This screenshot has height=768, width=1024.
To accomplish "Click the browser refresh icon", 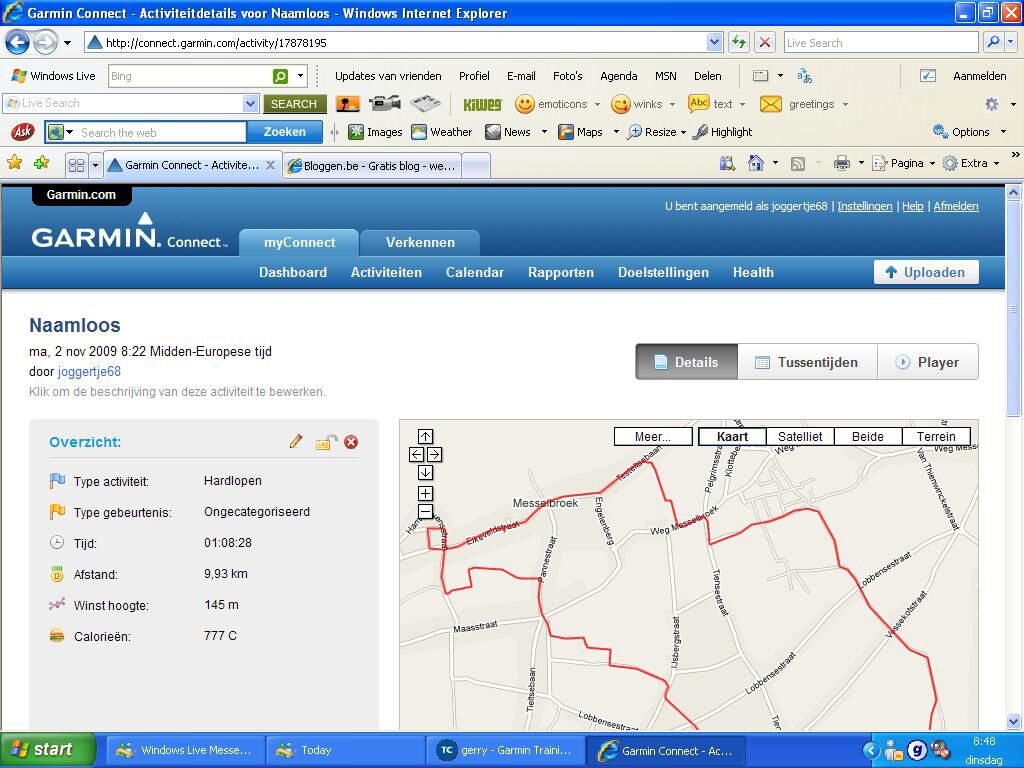I will click(739, 42).
